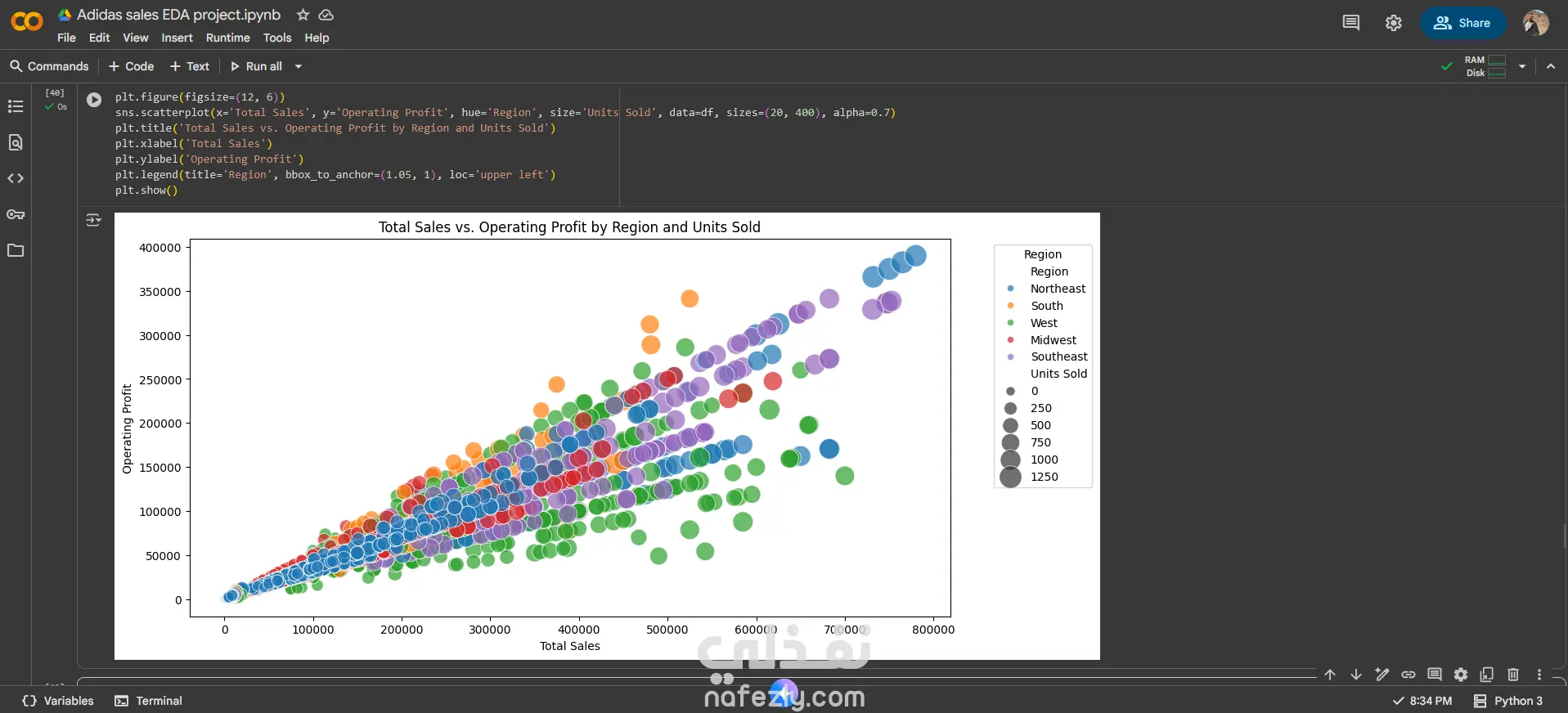Mirror cell in tab icon
This screenshot has height=713, width=1568.
click(x=1487, y=675)
